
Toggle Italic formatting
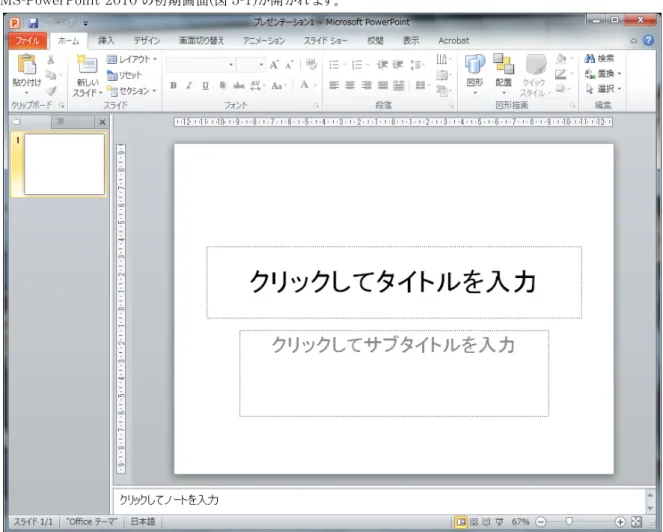(x=189, y=85)
